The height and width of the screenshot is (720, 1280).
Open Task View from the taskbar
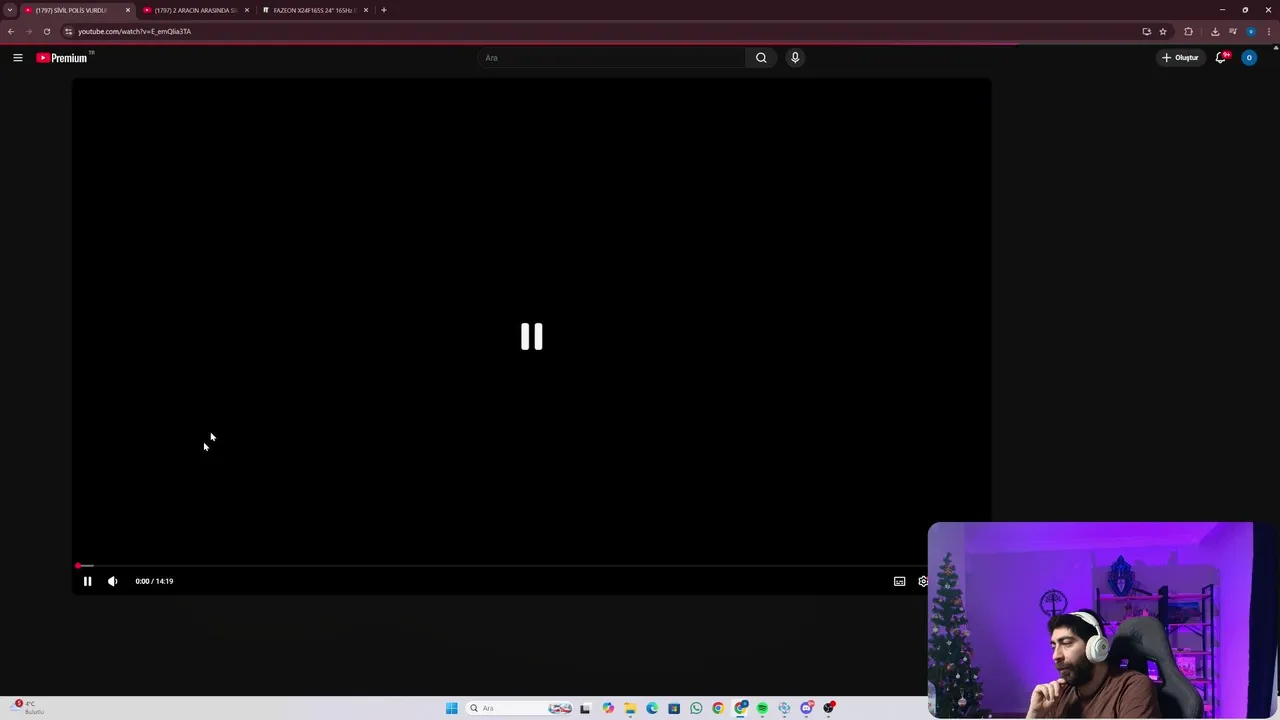(585, 708)
